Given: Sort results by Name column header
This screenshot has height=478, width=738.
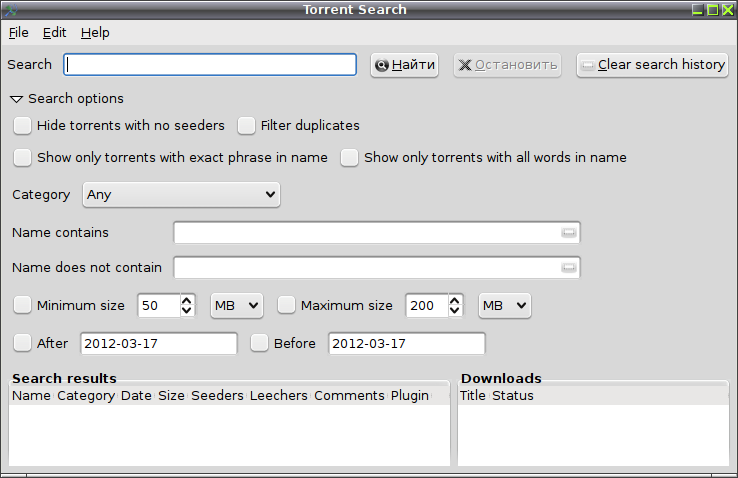Looking at the screenshot, I should 31,396.
